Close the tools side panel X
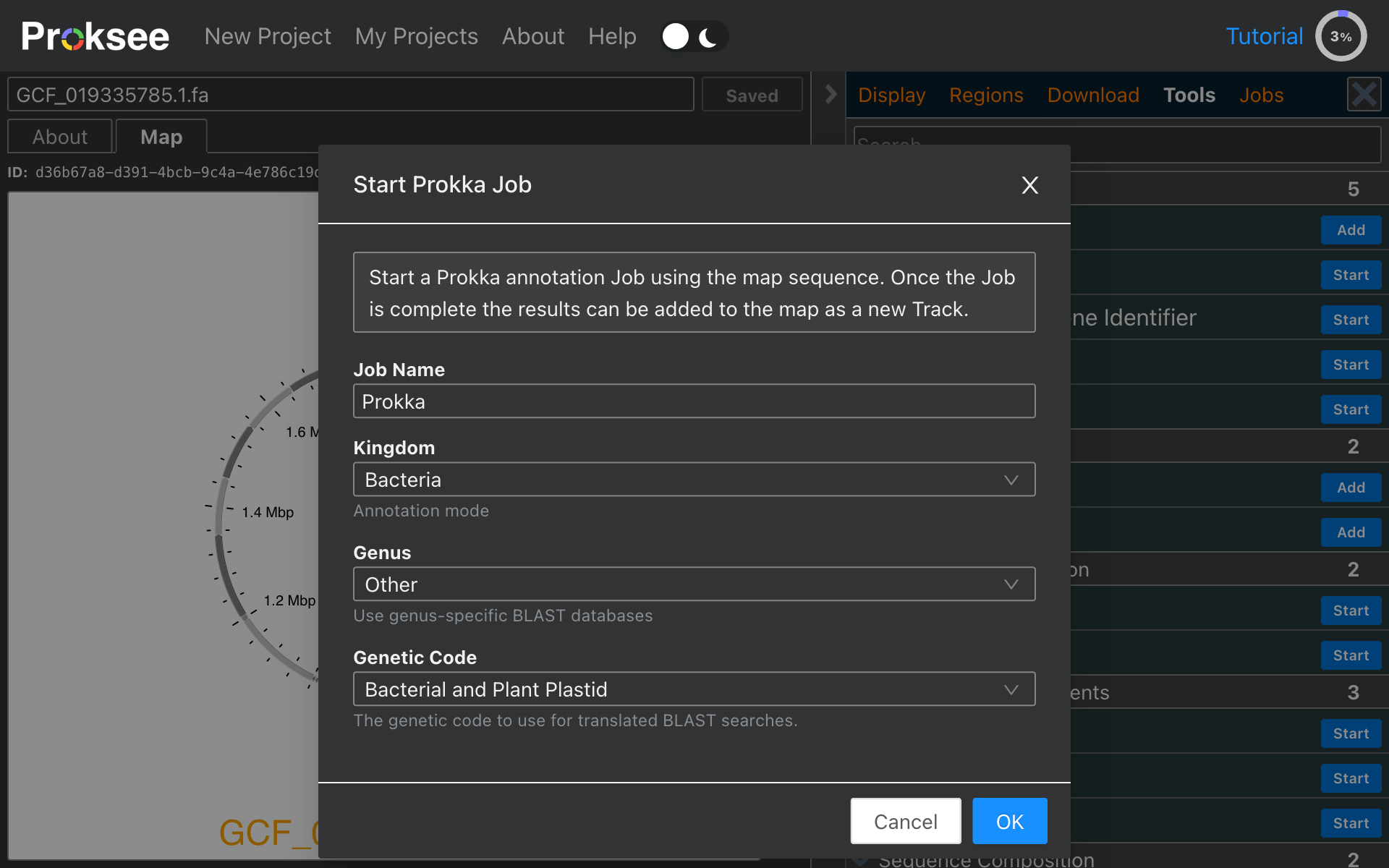This screenshot has width=1389, height=868. click(x=1364, y=95)
